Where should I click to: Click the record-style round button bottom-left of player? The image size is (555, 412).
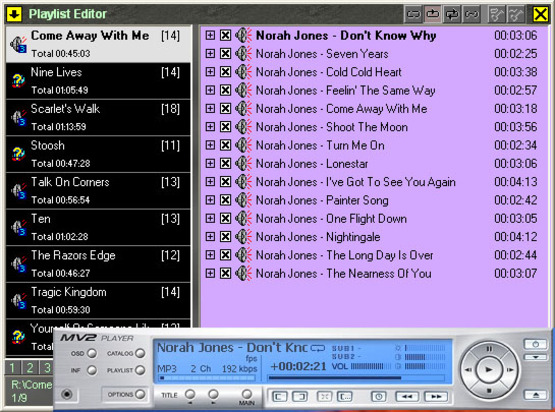tap(67, 394)
